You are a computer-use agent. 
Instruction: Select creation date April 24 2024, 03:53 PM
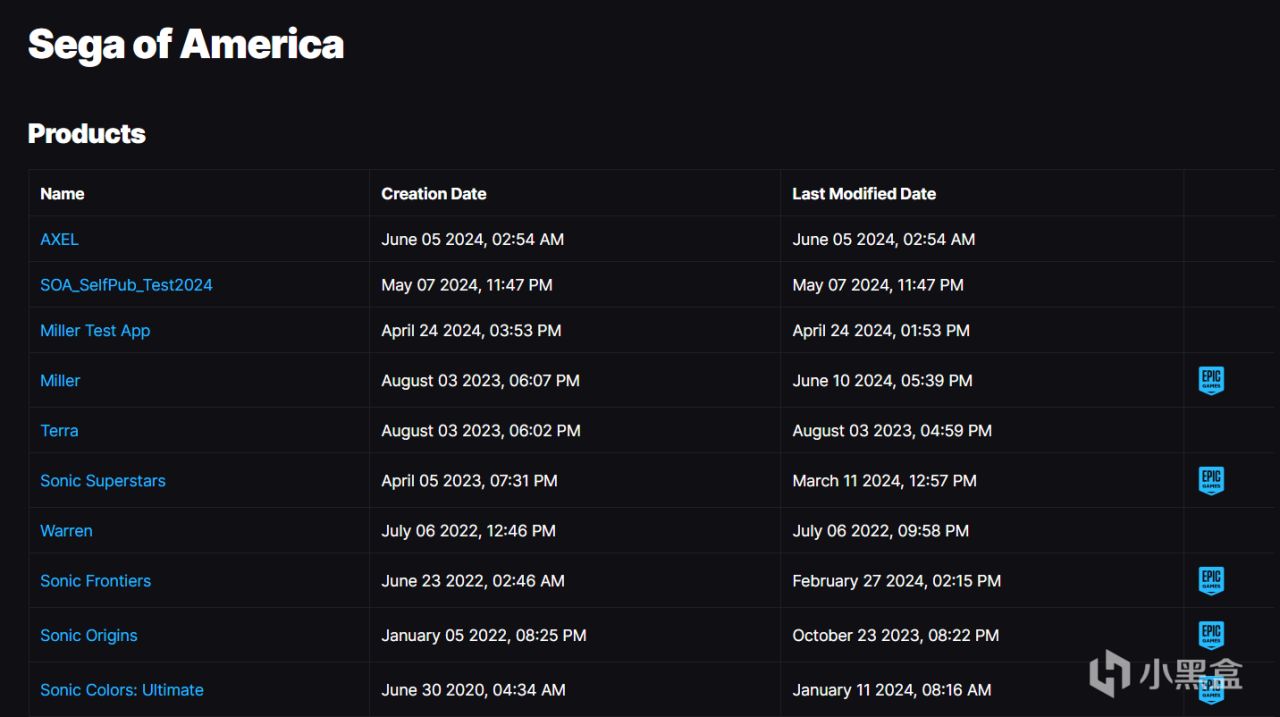(x=471, y=330)
